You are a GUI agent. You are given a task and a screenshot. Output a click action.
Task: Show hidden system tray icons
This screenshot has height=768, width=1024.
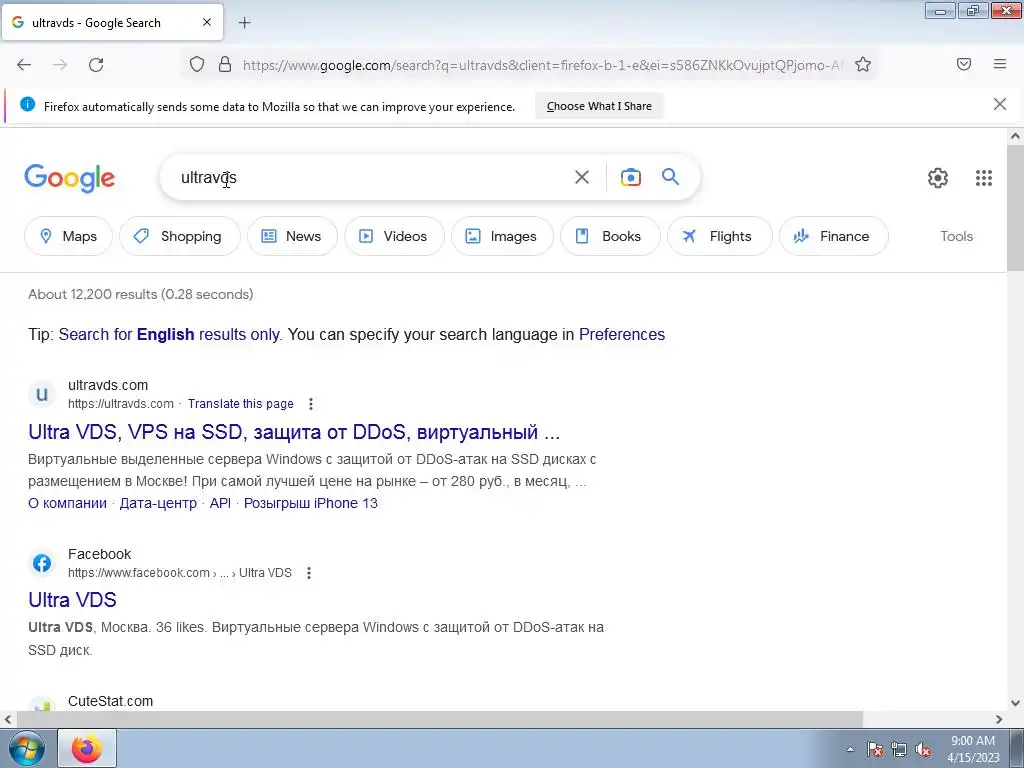click(850, 749)
